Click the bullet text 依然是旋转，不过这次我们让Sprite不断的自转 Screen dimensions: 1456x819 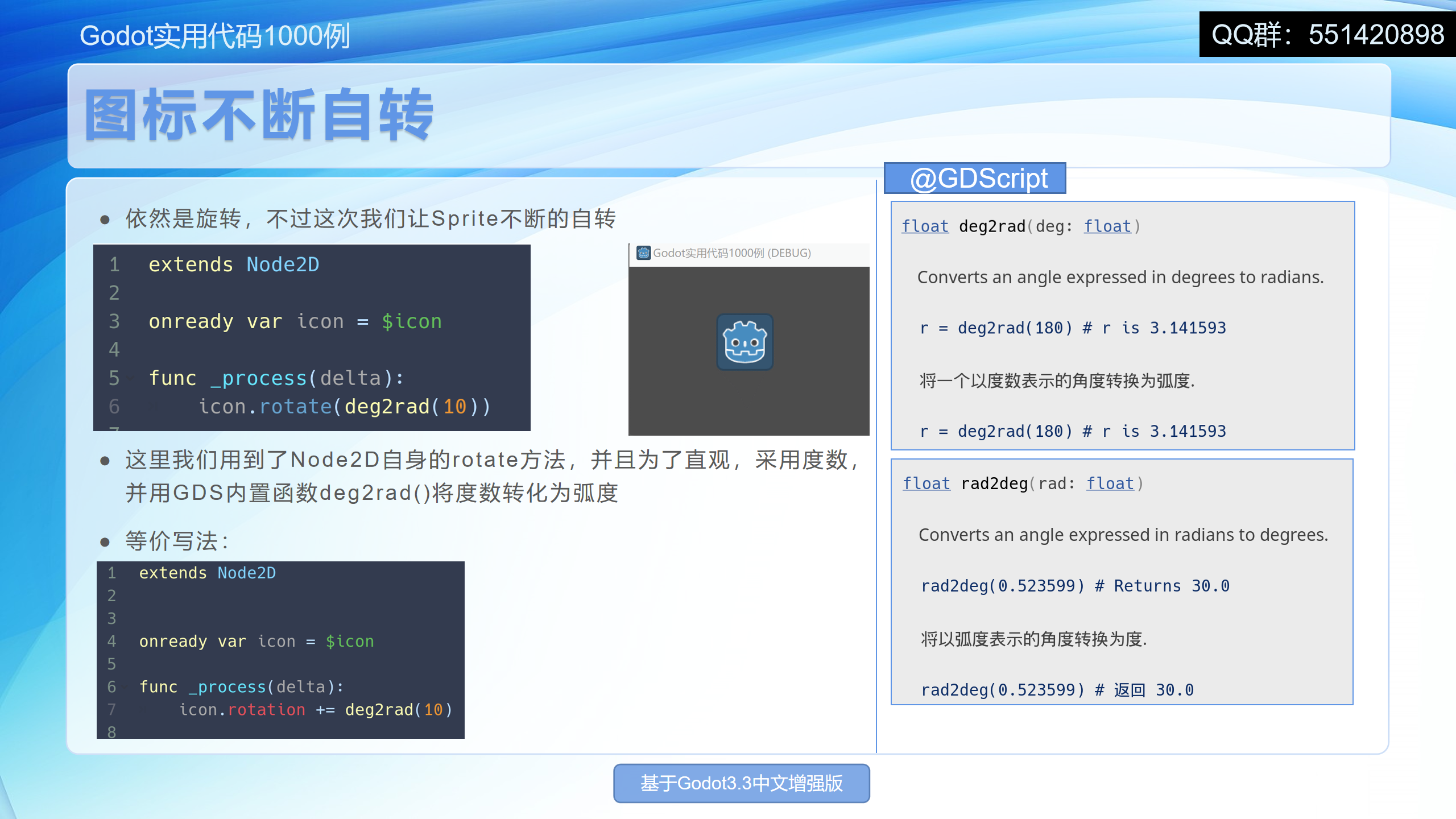click(370, 218)
